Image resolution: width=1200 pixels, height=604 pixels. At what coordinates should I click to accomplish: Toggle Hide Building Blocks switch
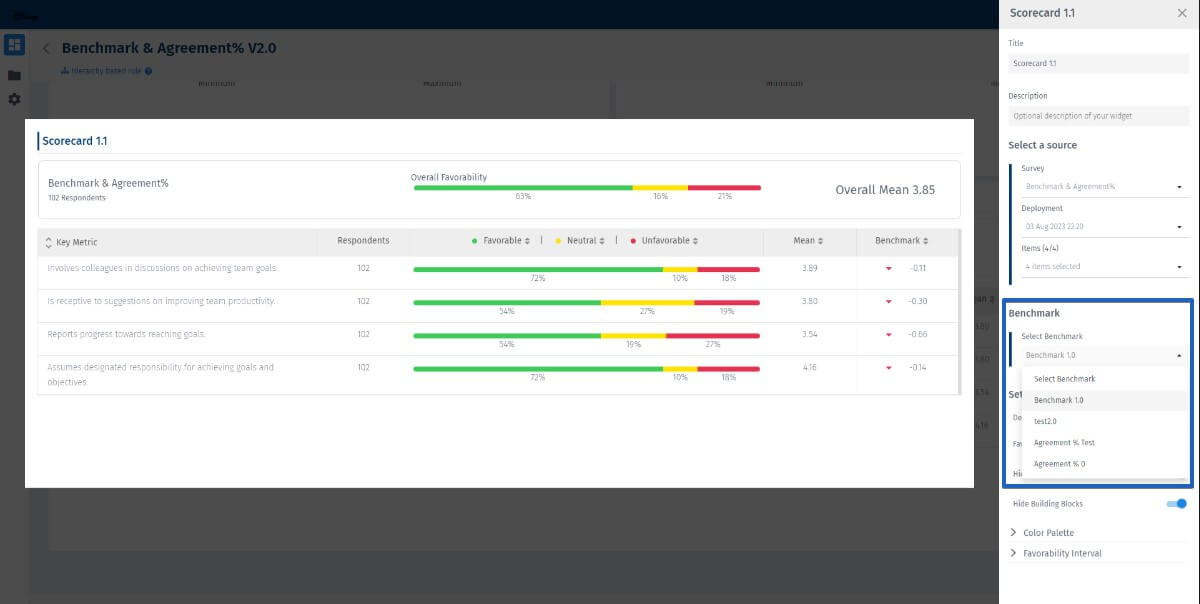(1176, 504)
